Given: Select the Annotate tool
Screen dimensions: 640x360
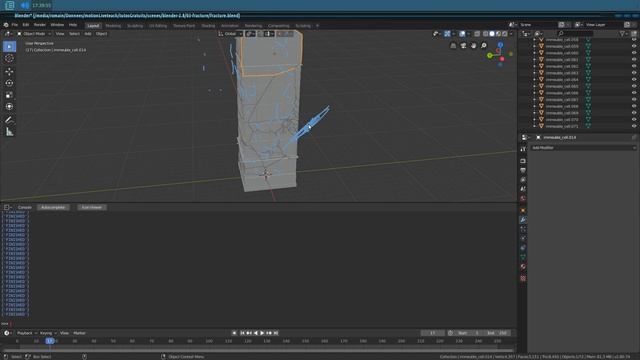Looking at the screenshot, I should pyautogui.click(x=9, y=120).
